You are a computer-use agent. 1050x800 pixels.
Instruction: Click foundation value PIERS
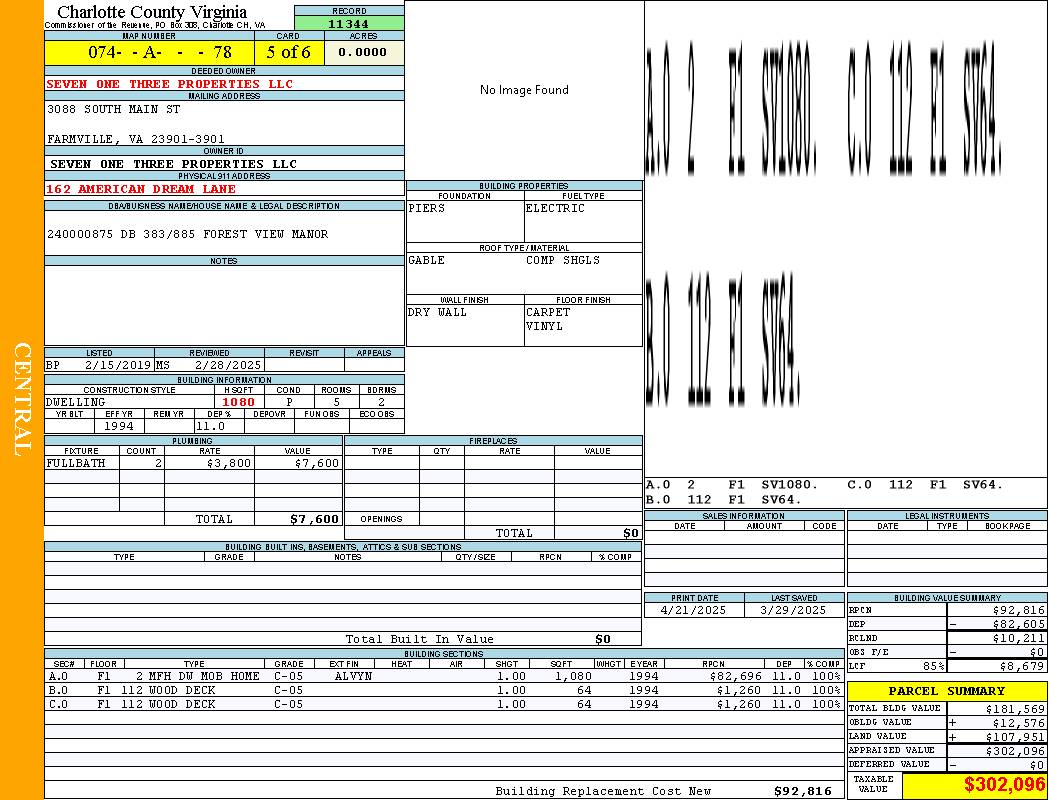pyautogui.click(x=427, y=208)
